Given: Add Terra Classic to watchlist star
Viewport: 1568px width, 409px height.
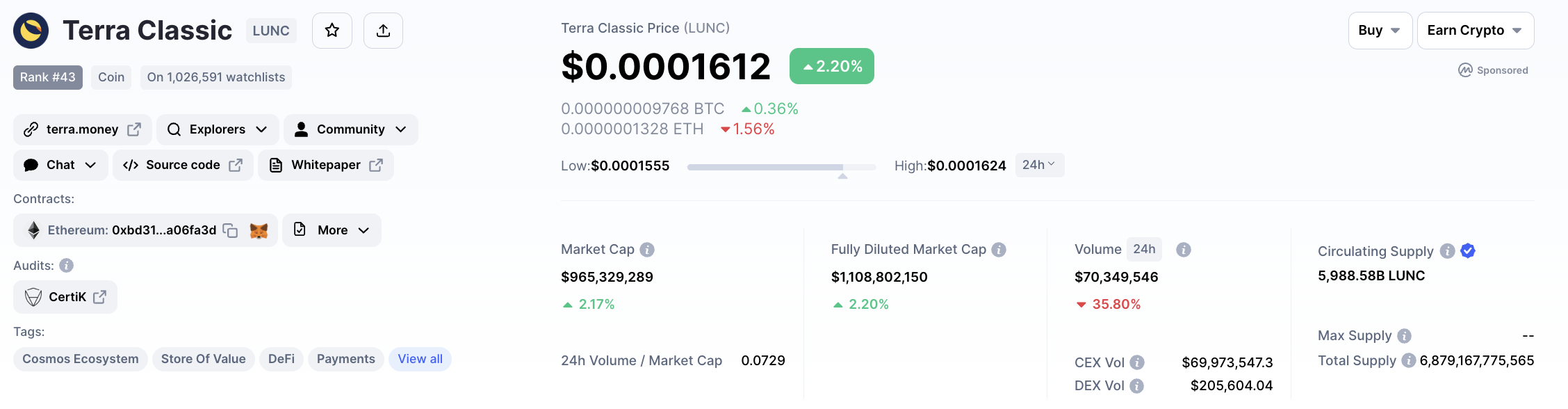Looking at the screenshot, I should tap(332, 31).
